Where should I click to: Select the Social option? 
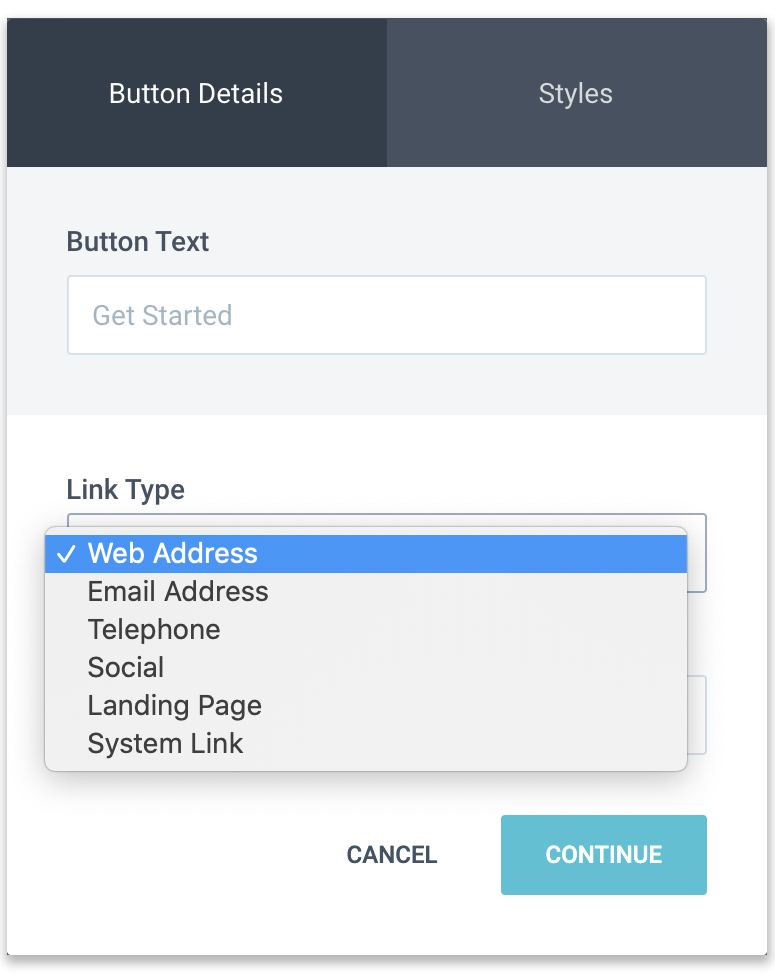126,668
